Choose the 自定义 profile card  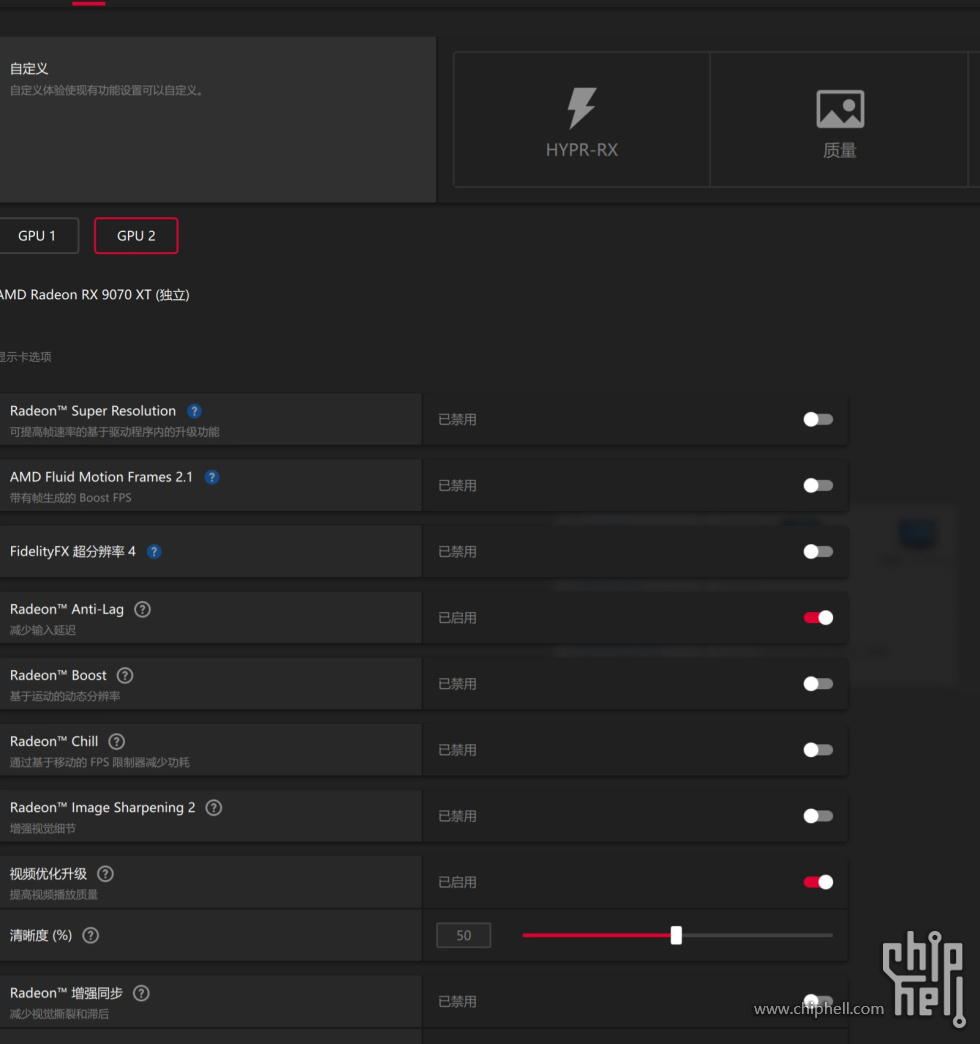(218, 120)
